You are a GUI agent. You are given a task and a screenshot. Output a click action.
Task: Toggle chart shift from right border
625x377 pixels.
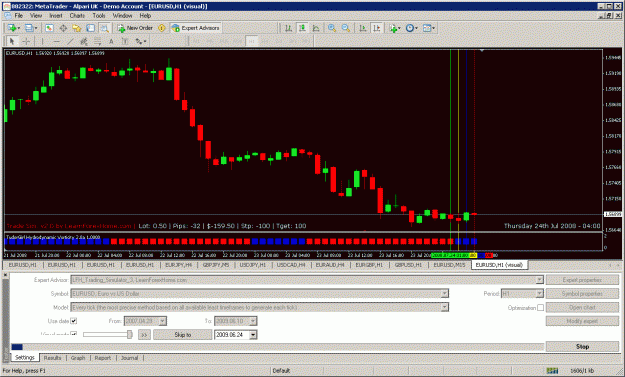(x=376, y=28)
